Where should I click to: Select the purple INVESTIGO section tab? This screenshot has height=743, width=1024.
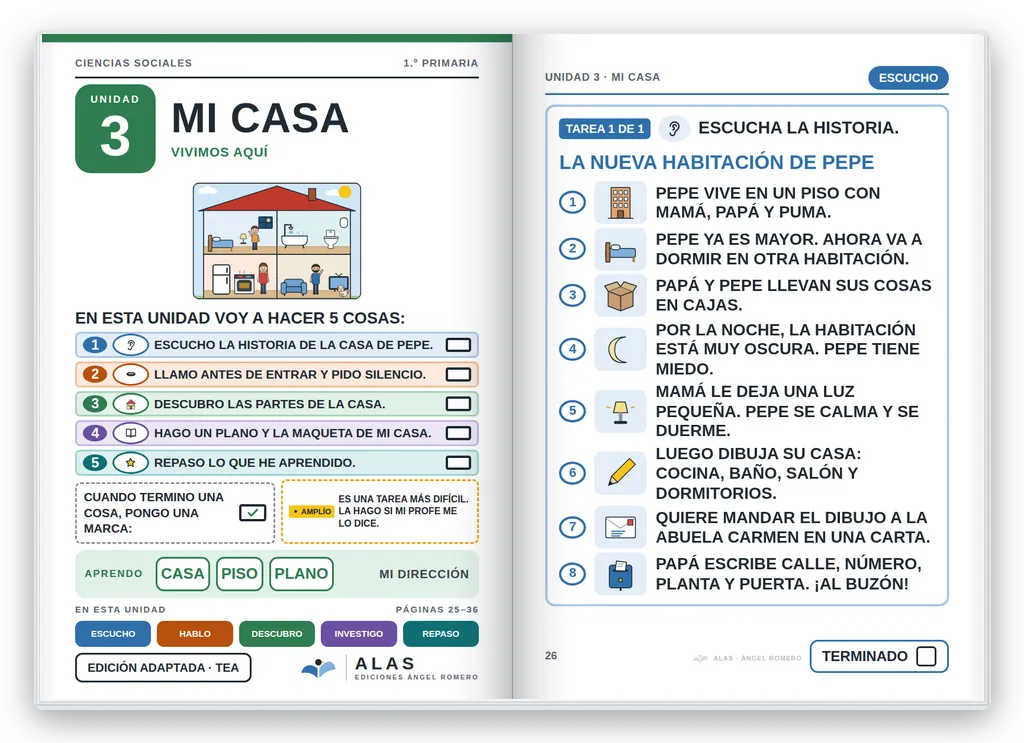[359, 634]
